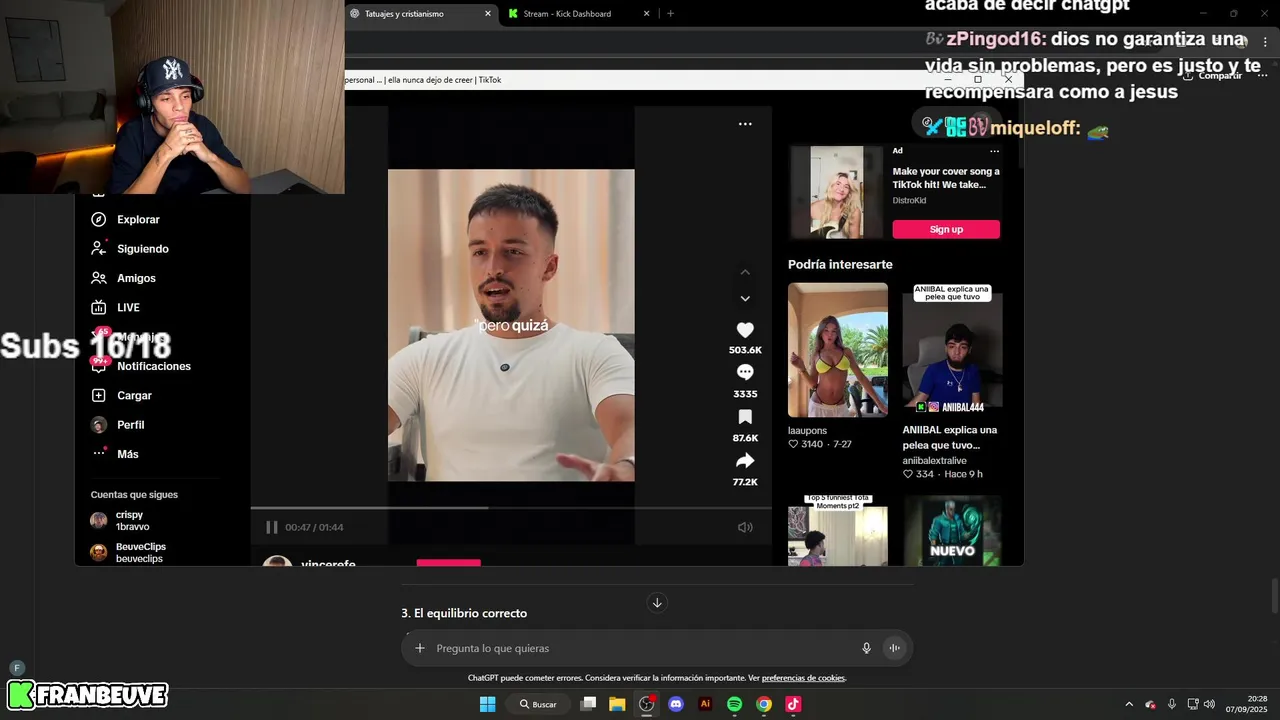The width and height of the screenshot is (1280, 720).
Task: Close Tatuajes y cristianismo tab
Action: click(488, 14)
